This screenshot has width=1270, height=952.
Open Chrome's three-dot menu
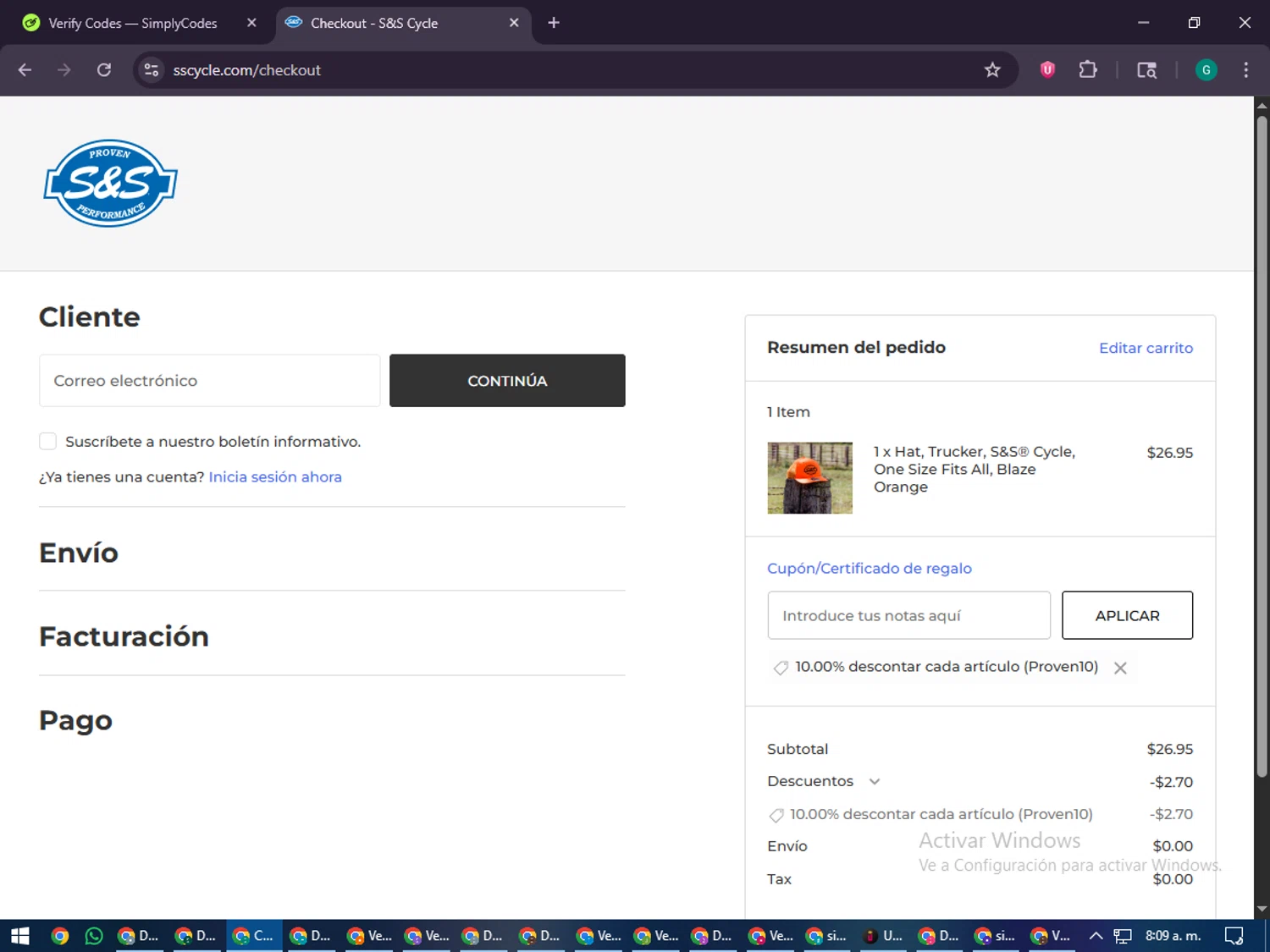tap(1245, 70)
